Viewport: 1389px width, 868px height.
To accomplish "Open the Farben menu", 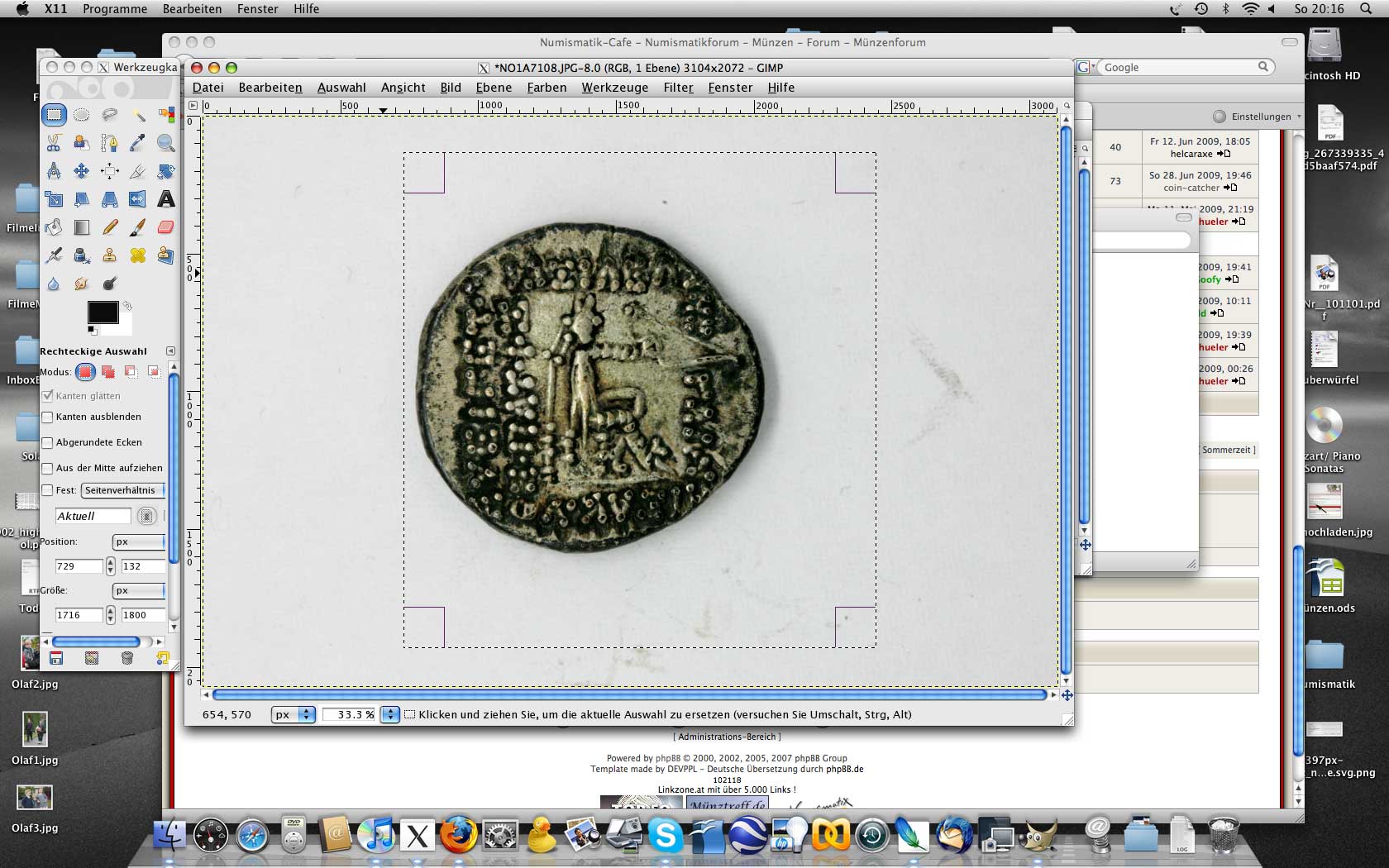I will tap(547, 88).
